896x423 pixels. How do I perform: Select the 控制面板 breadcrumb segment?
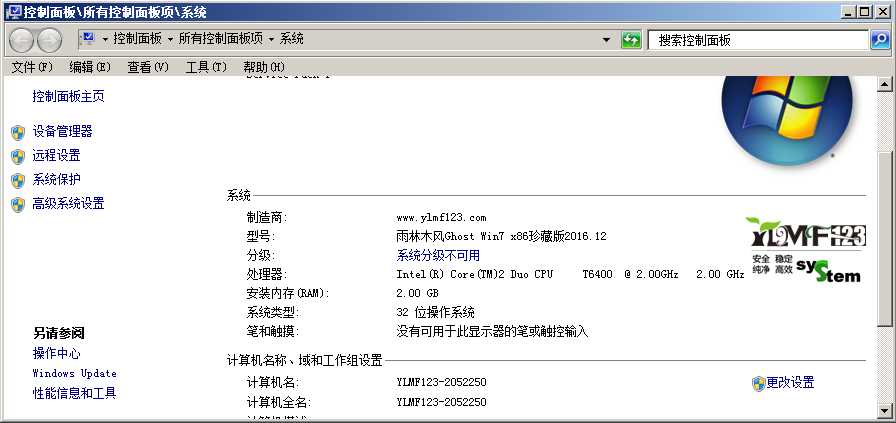click(x=138, y=39)
